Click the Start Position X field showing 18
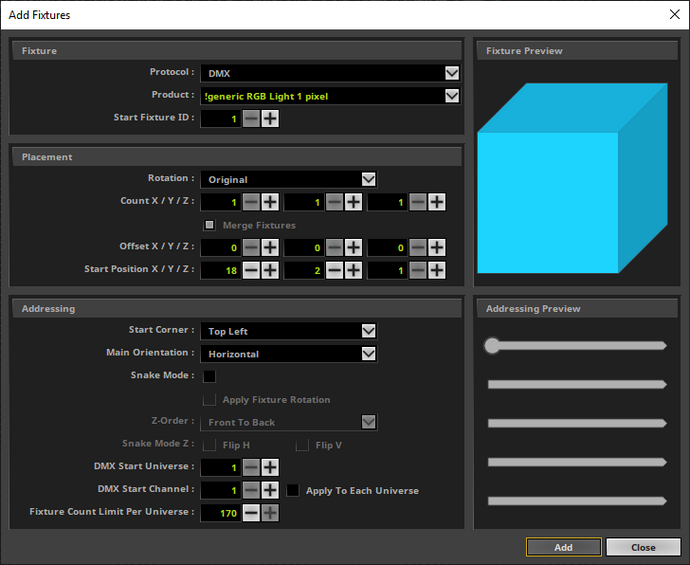690x565 pixels. 220,270
